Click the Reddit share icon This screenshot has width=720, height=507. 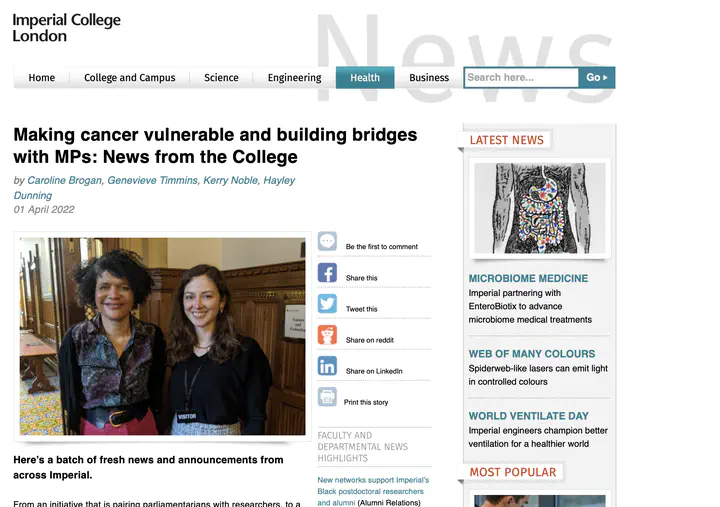click(x=327, y=335)
